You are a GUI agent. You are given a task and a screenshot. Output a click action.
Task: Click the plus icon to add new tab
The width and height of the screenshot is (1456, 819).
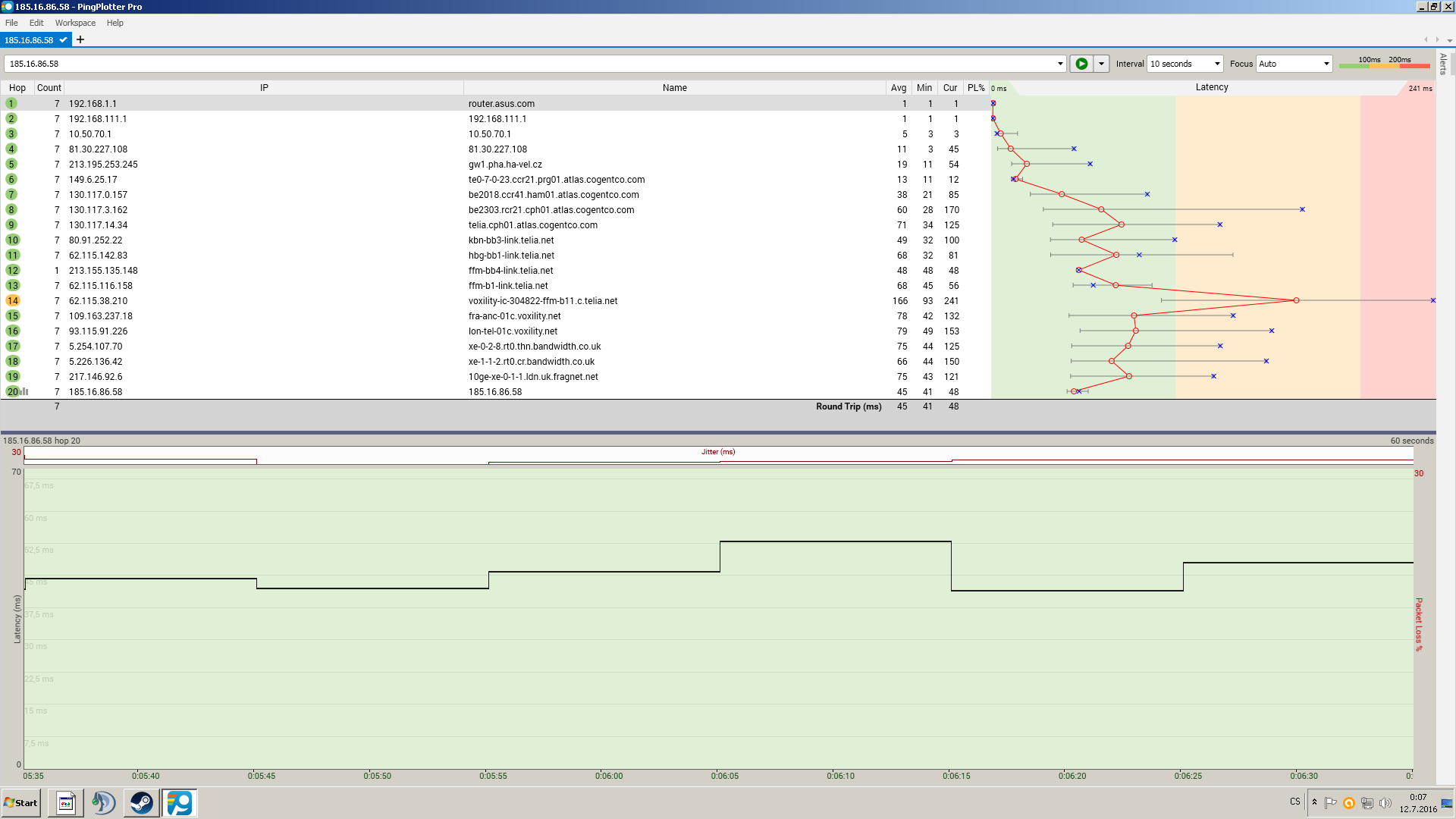[80, 39]
